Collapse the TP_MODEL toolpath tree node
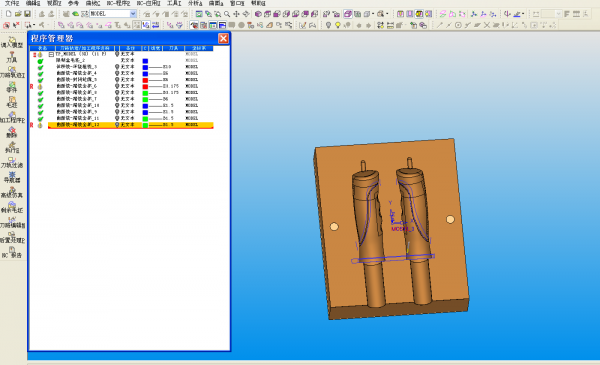 point(51,54)
